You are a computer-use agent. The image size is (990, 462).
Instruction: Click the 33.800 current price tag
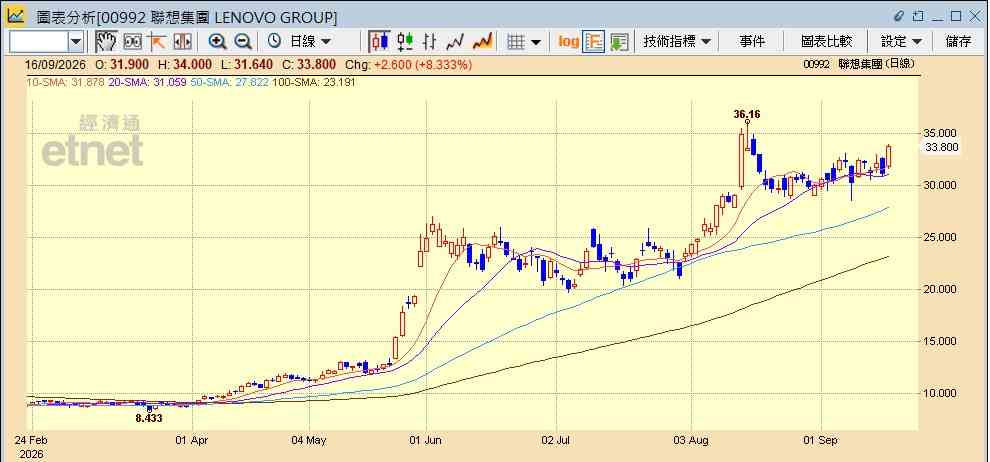pos(941,147)
